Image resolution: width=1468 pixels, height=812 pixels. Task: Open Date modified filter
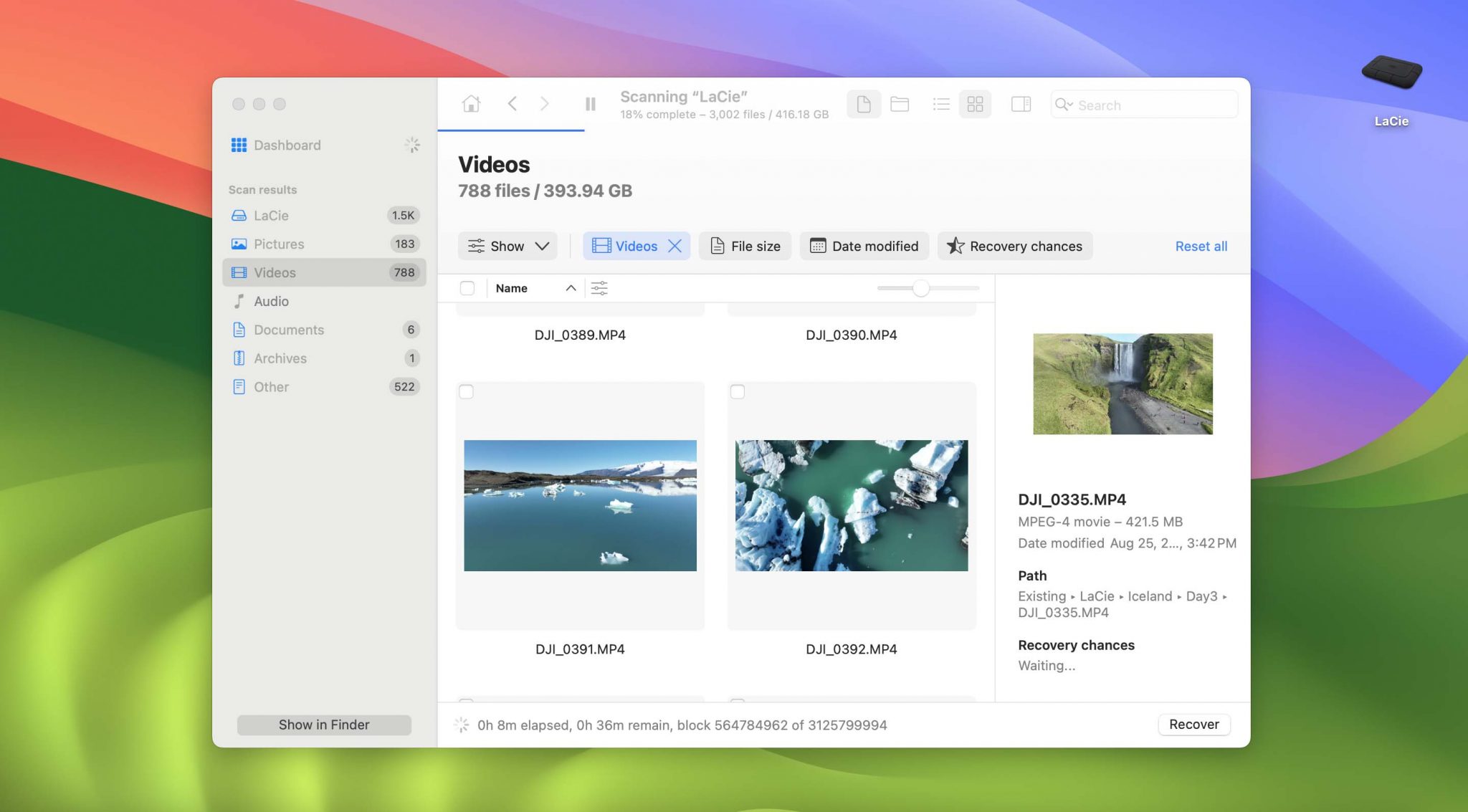point(864,246)
